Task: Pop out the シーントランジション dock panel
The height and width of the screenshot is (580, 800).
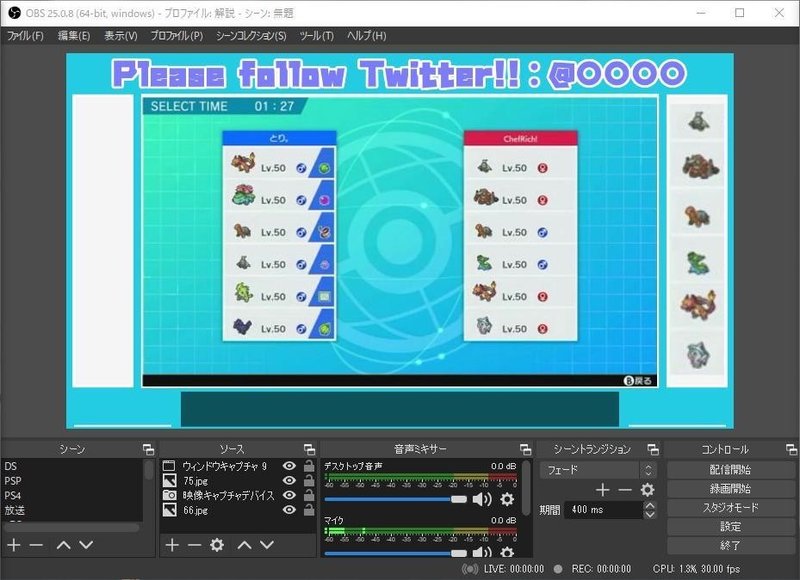Action: (653, 449)
